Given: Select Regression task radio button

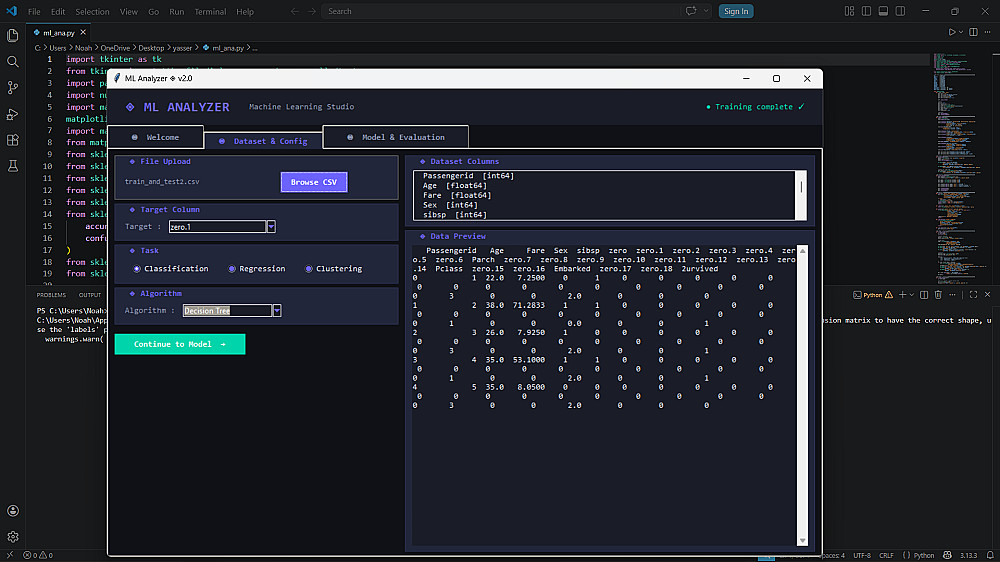Looking at the screenshot, I should click(x=232, y=269).
